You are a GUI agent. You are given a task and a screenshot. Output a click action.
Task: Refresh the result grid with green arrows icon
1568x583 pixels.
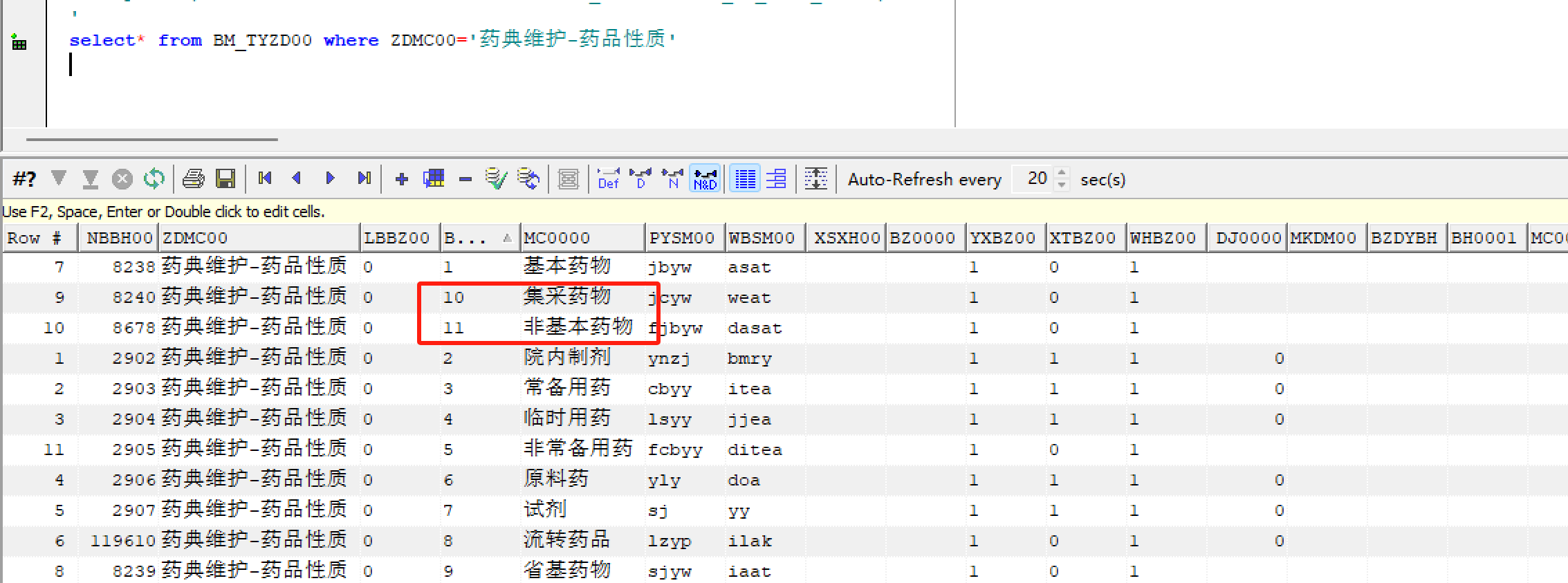(x=154, y=179)
